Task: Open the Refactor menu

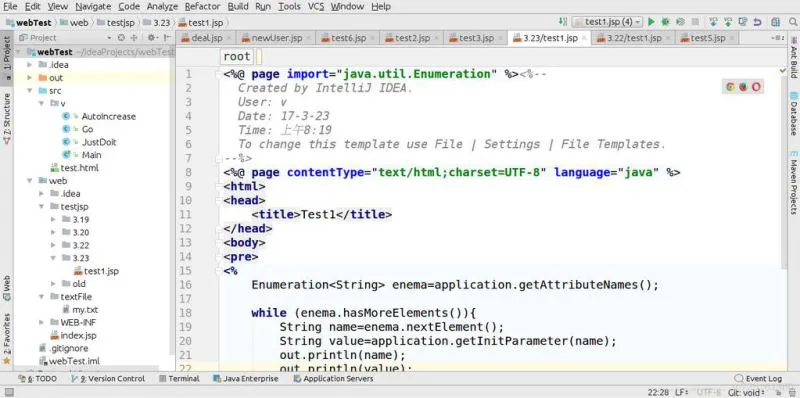Action: 203,7
